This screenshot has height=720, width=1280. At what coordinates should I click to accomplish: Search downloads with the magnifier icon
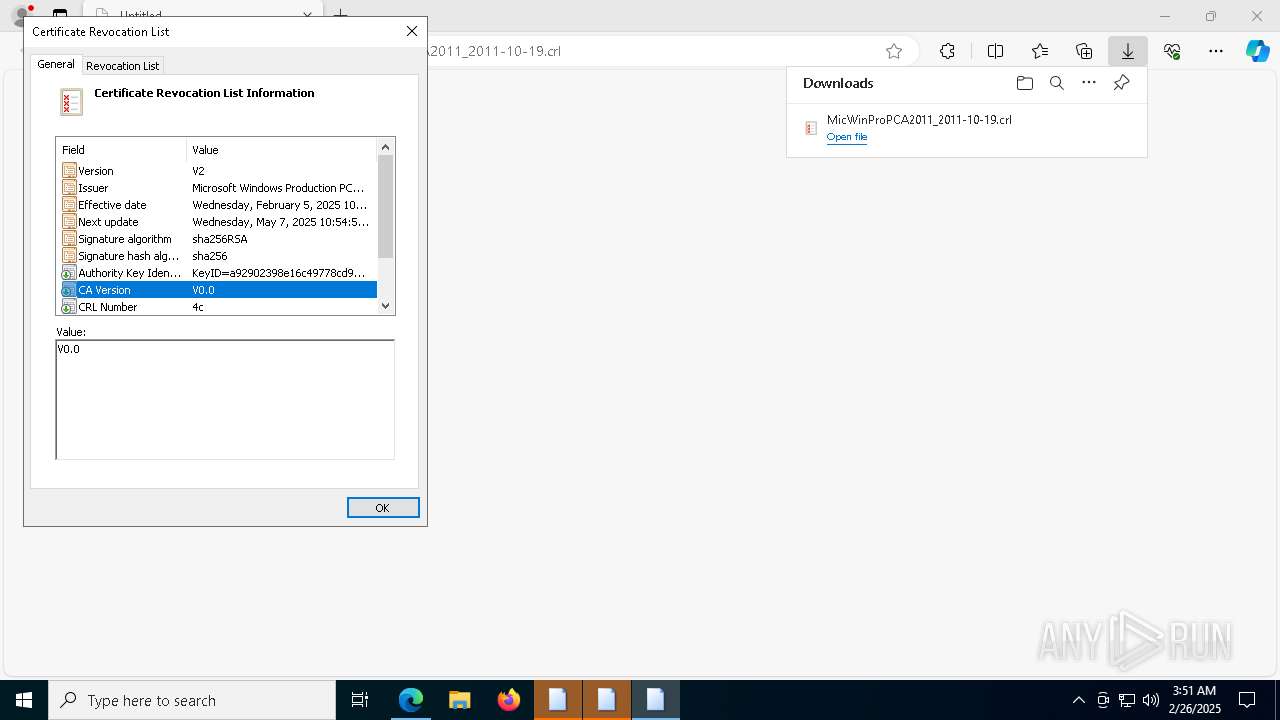click(1056, 83)
